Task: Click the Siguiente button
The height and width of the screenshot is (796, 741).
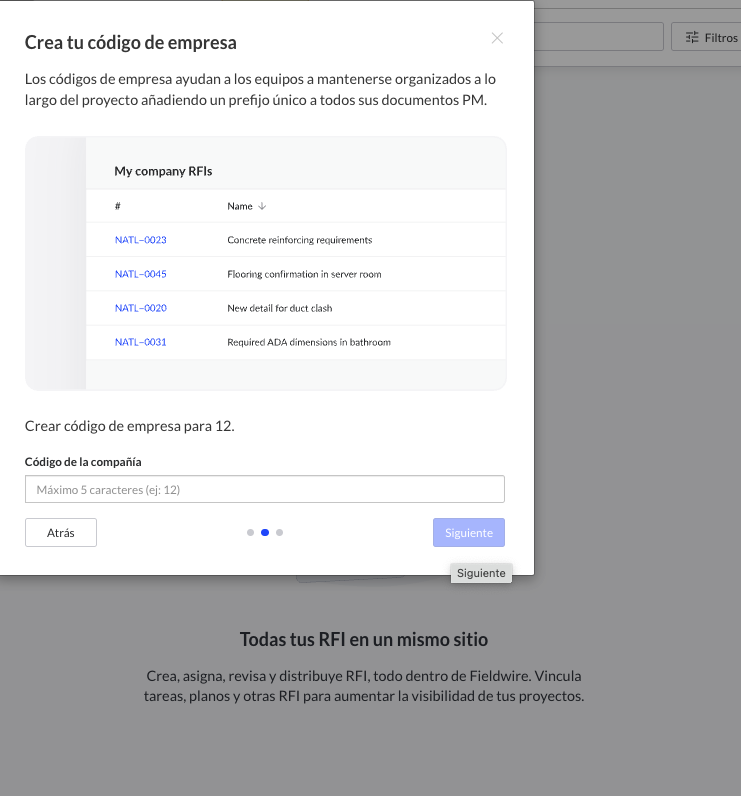Action: (x=468, y=533)
